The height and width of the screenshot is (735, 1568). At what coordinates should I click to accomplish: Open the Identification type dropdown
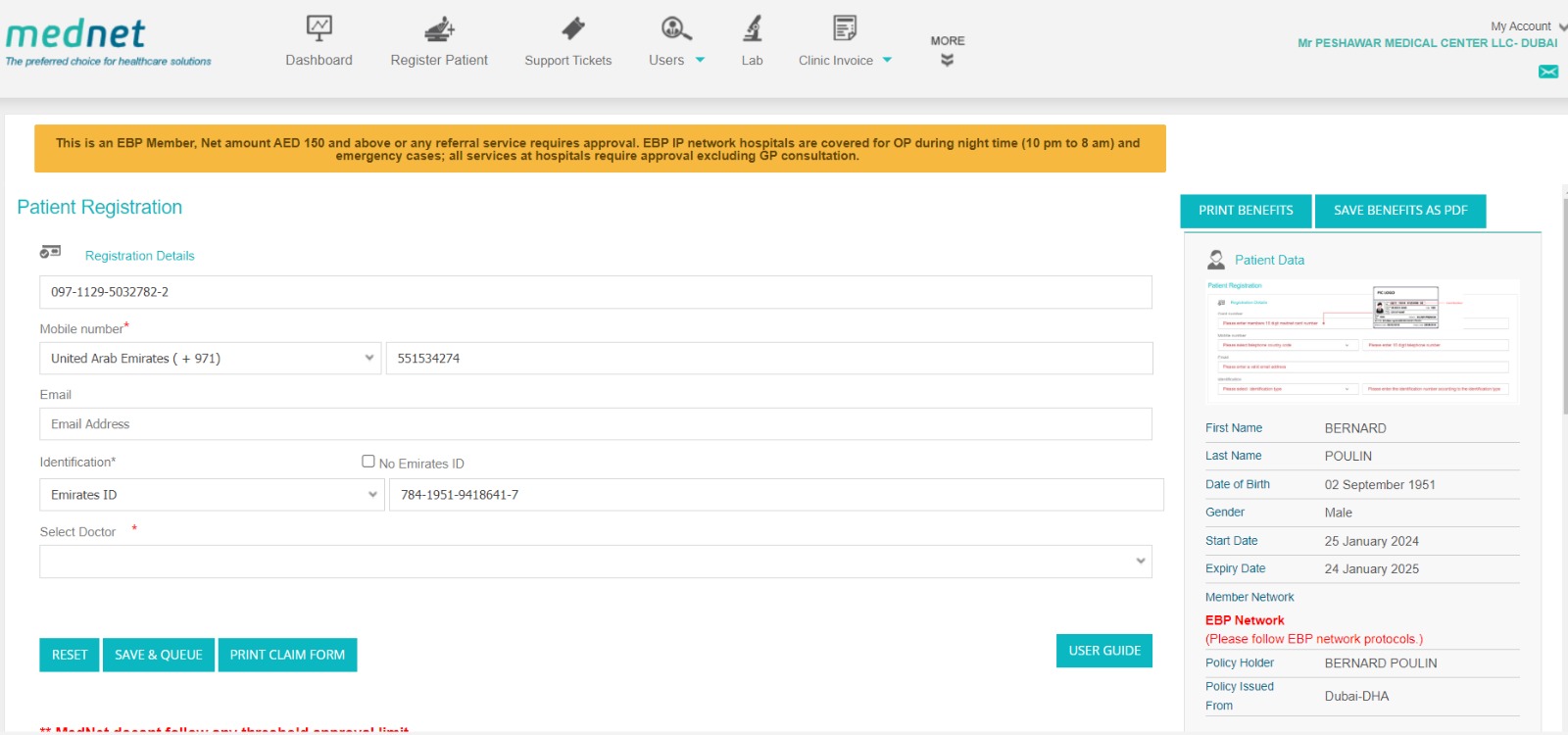(x=212, y=495)
